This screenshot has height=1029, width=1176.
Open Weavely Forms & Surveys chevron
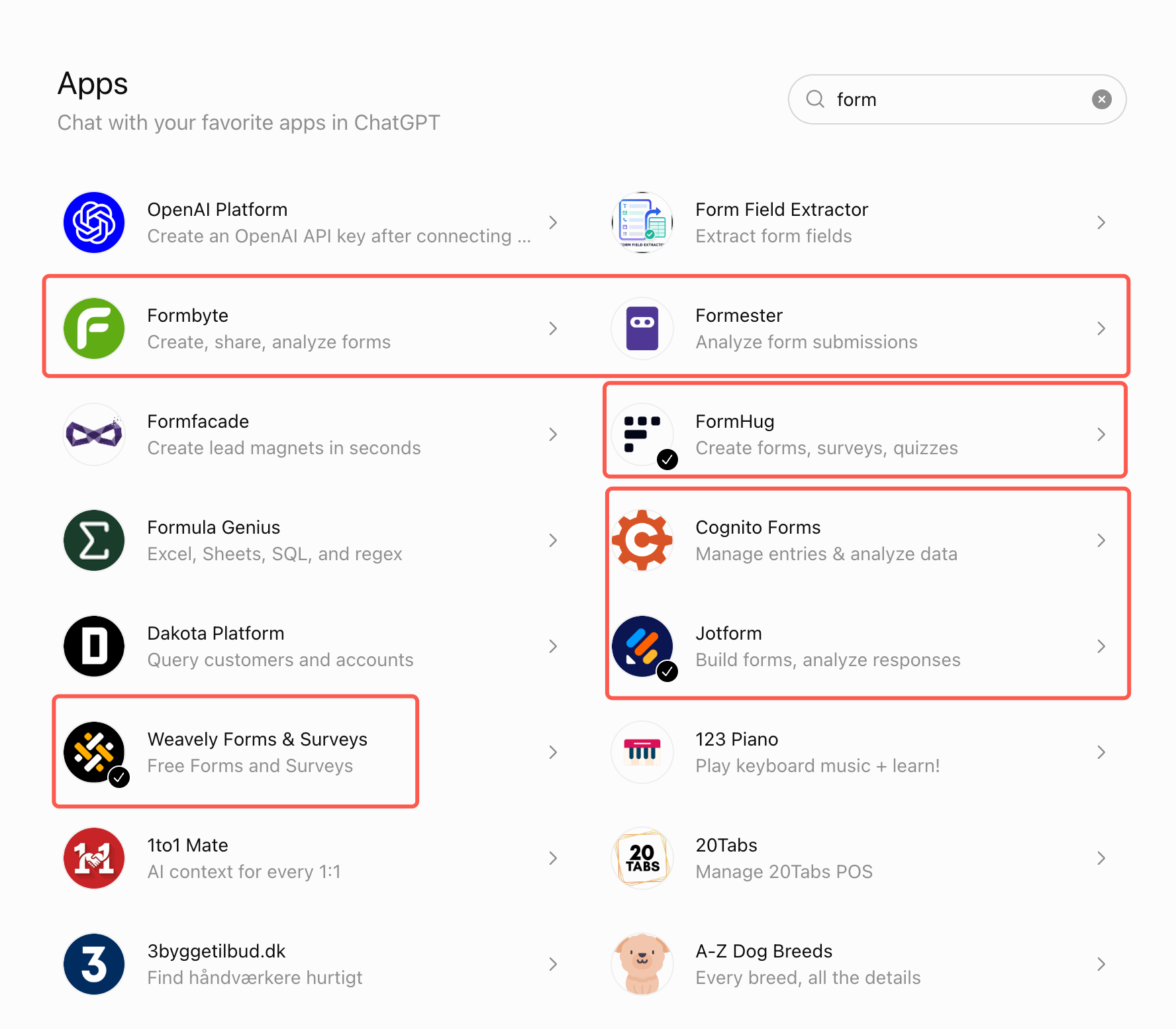pyautogui.click(x=553, y=752)
